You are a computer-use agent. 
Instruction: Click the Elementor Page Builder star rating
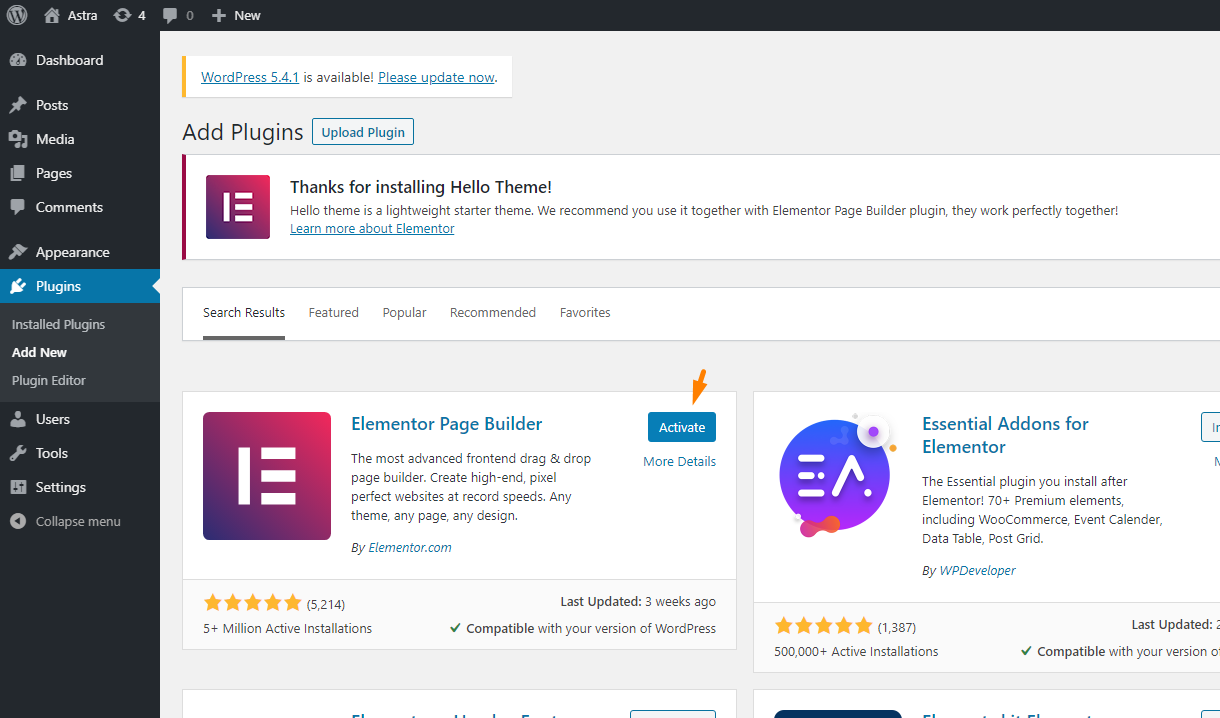point(252,603)
